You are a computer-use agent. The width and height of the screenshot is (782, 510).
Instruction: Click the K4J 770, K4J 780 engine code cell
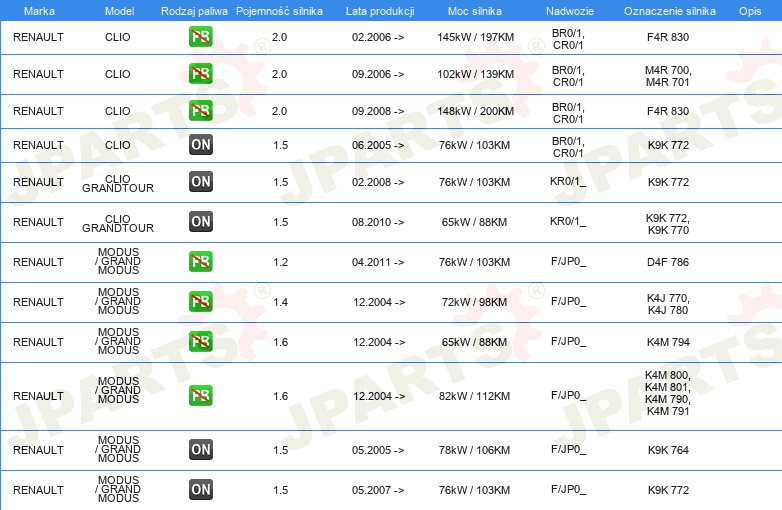668,304
